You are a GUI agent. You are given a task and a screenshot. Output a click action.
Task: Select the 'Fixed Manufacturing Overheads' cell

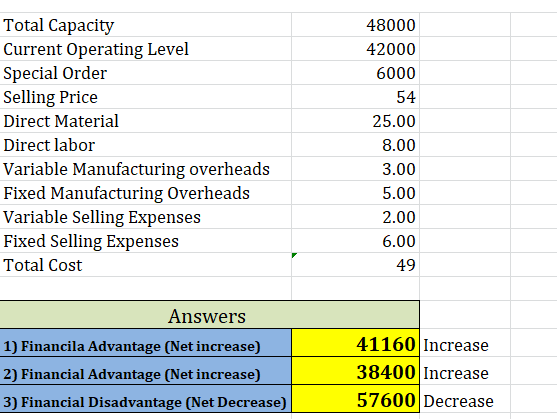pos(146,193)
